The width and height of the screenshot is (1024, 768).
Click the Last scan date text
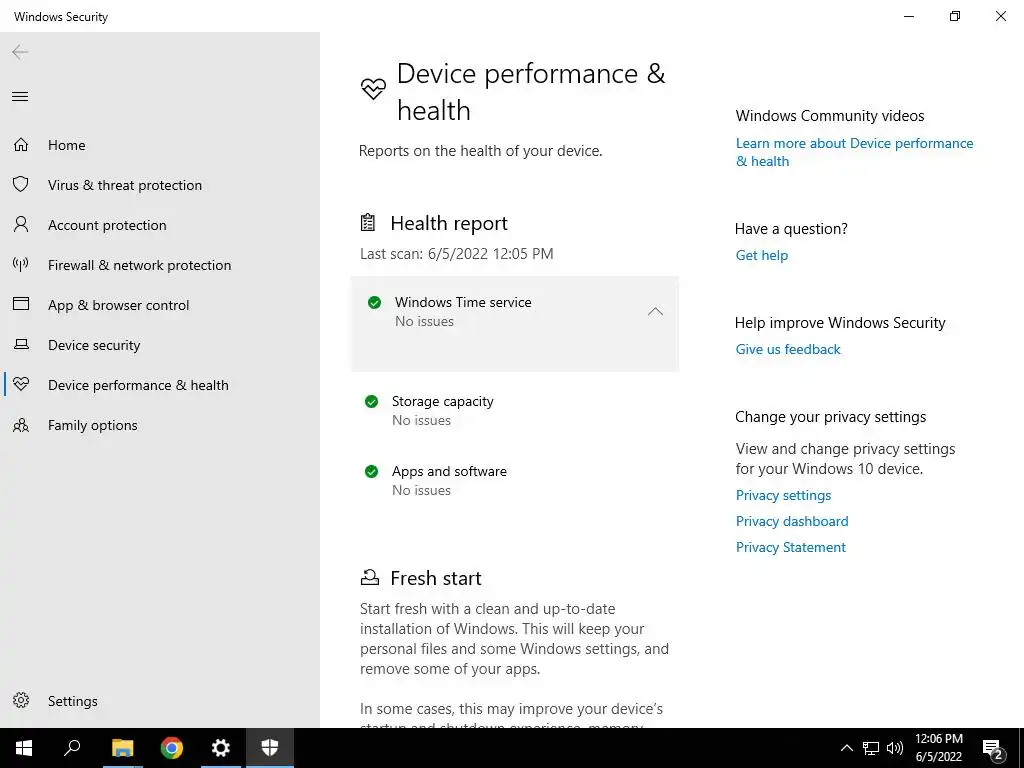coord(456,253)
